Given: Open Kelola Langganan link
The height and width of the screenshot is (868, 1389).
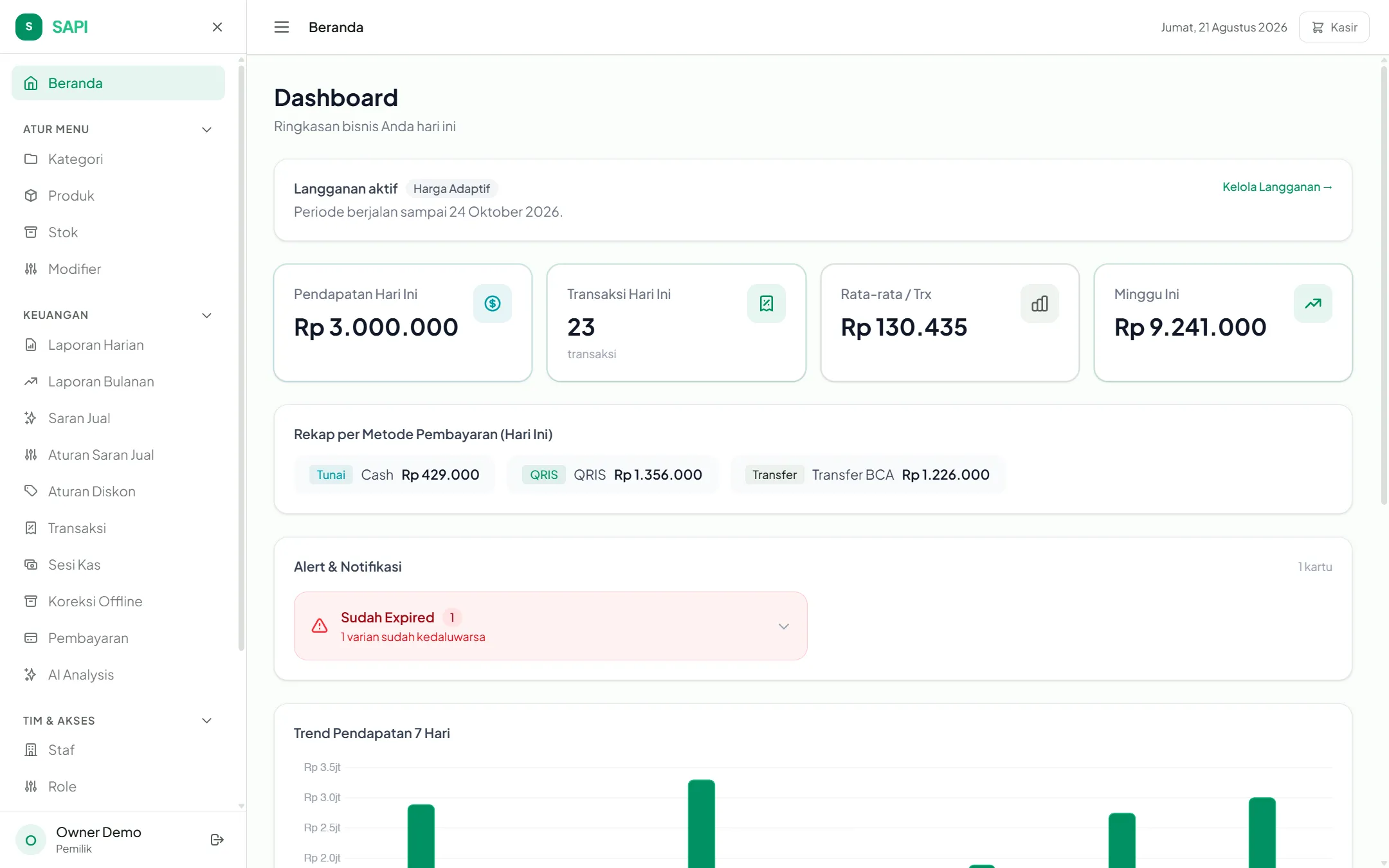Looking at the screenshot, I should point(1277,187).
